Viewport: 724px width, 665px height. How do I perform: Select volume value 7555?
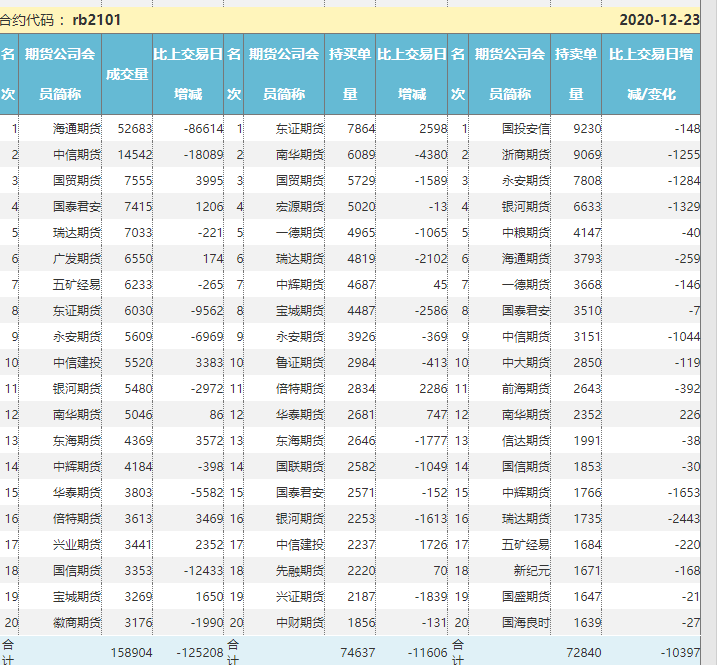pyautogui.click(x=138, y=180)
